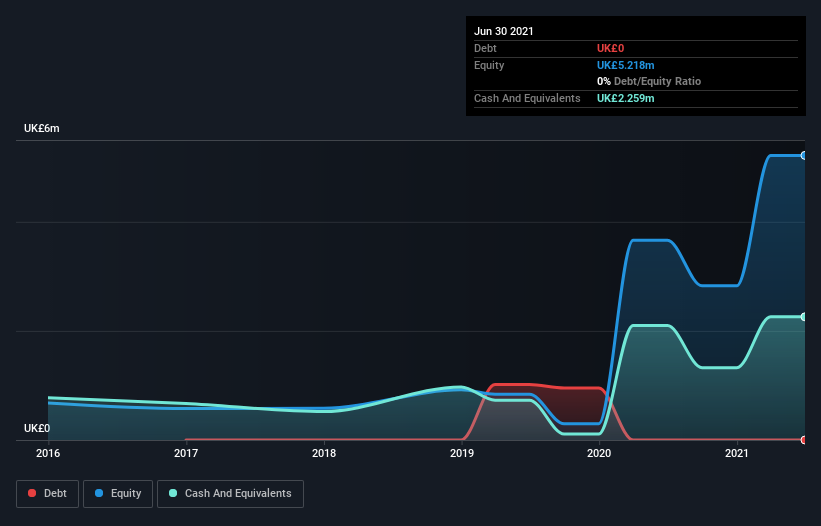Click the UK£5.218m equity value
The width and height of the screenshot is (821, 526).
tap(626, 65)
